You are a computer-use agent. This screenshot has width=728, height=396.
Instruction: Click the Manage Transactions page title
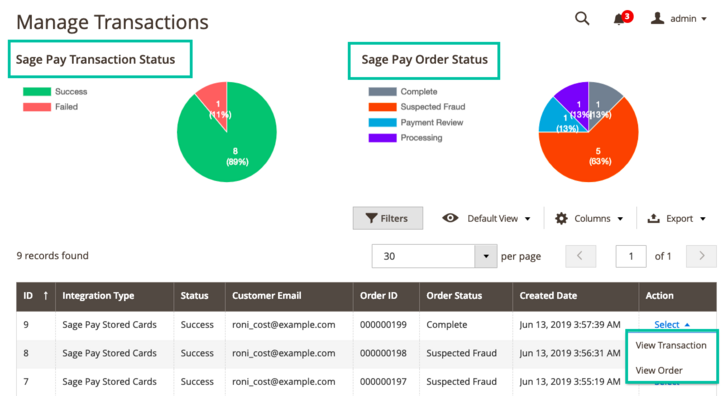(x=112, y=22)
